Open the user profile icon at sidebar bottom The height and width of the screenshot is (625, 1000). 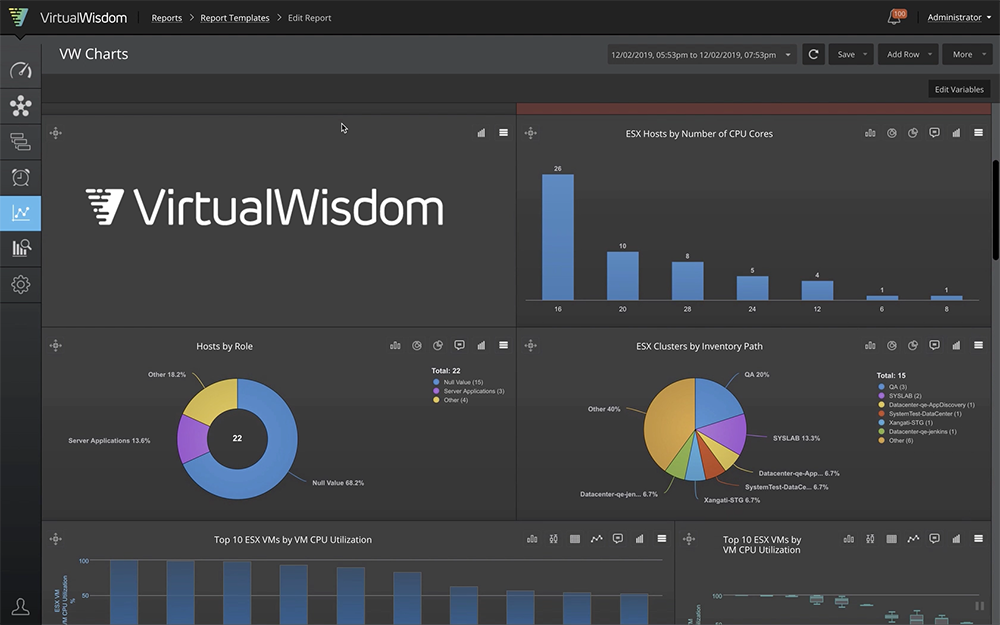click(20, 607)
